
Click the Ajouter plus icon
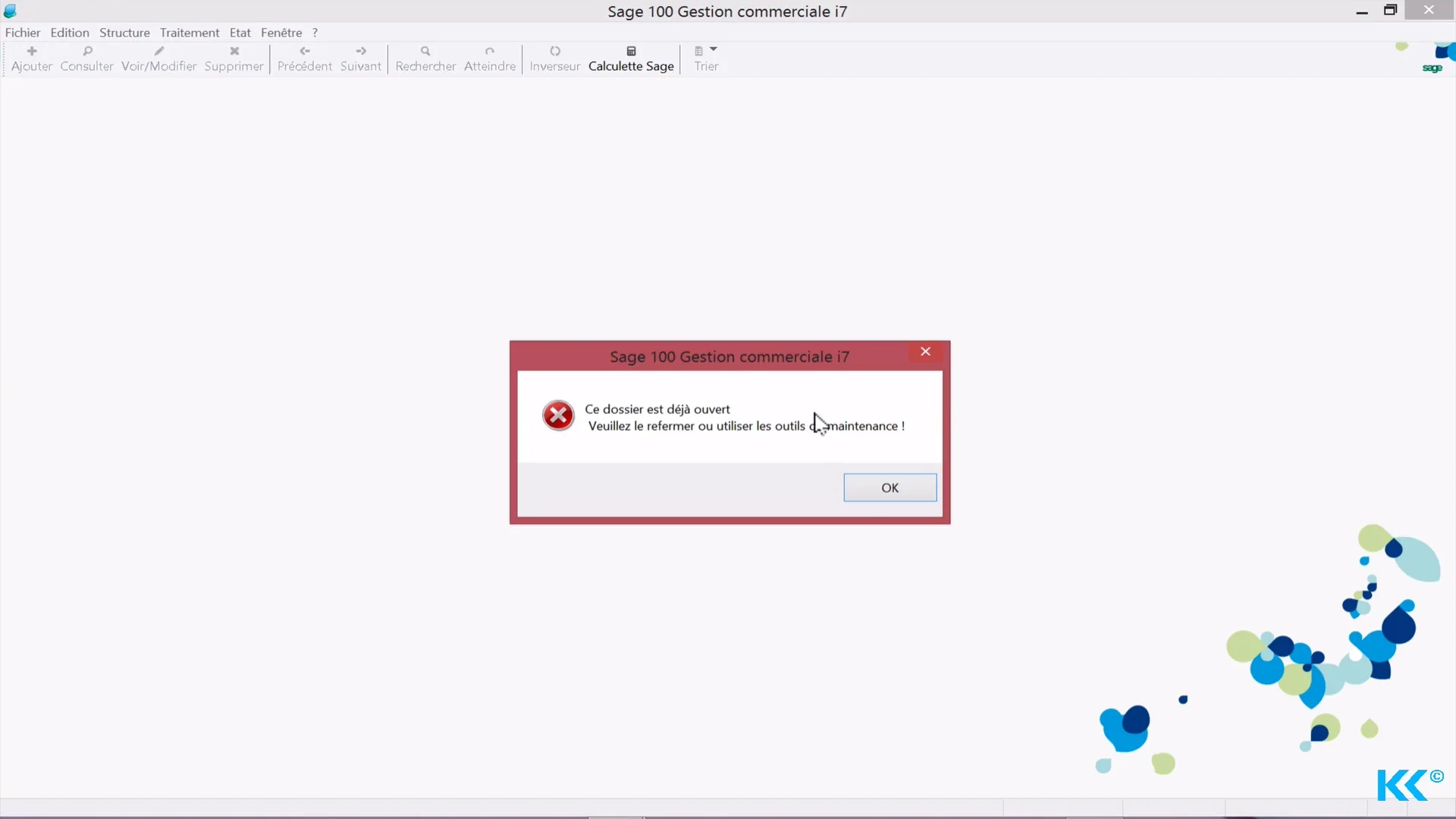click(32, 51)
